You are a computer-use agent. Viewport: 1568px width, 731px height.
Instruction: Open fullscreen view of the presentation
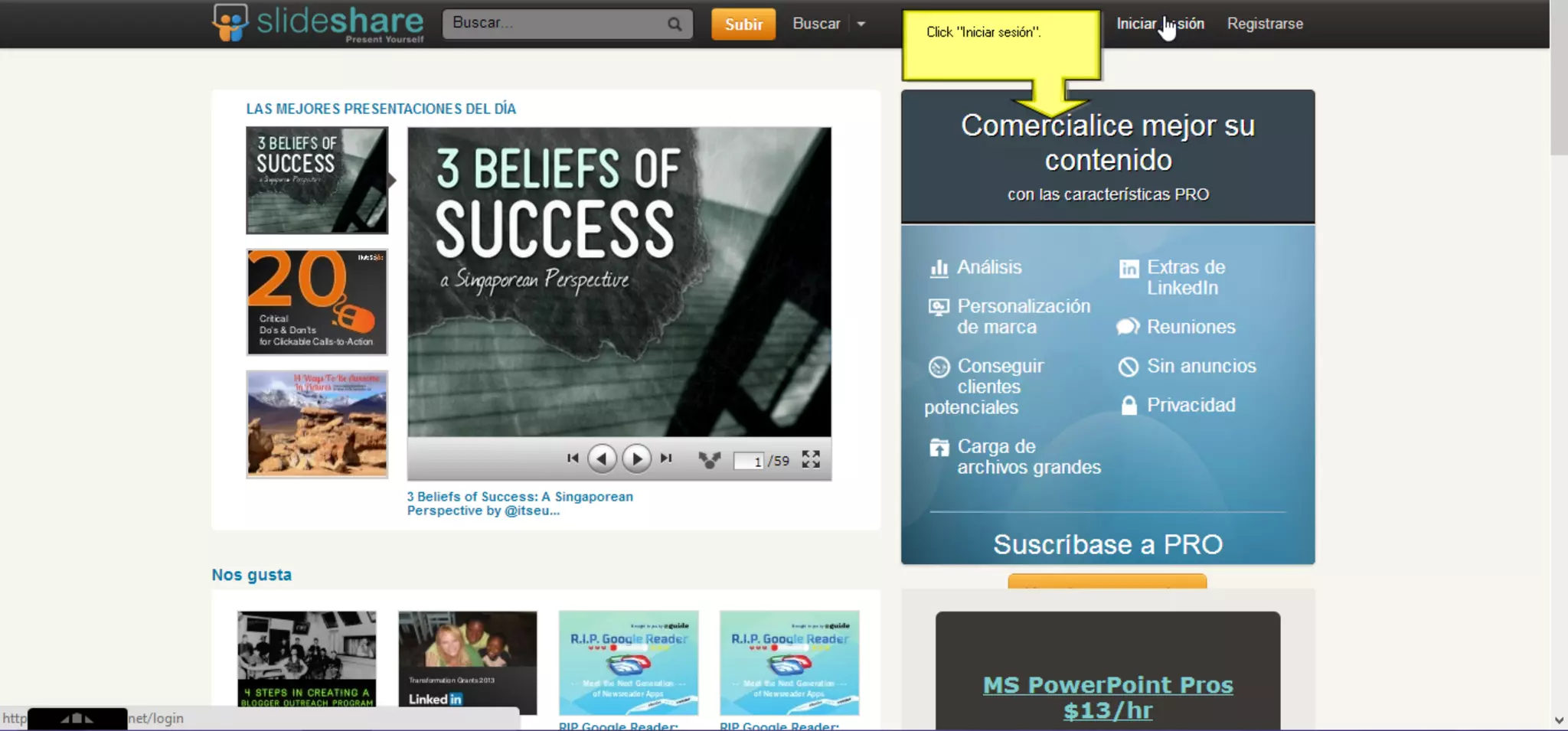(x=811, y=459)
